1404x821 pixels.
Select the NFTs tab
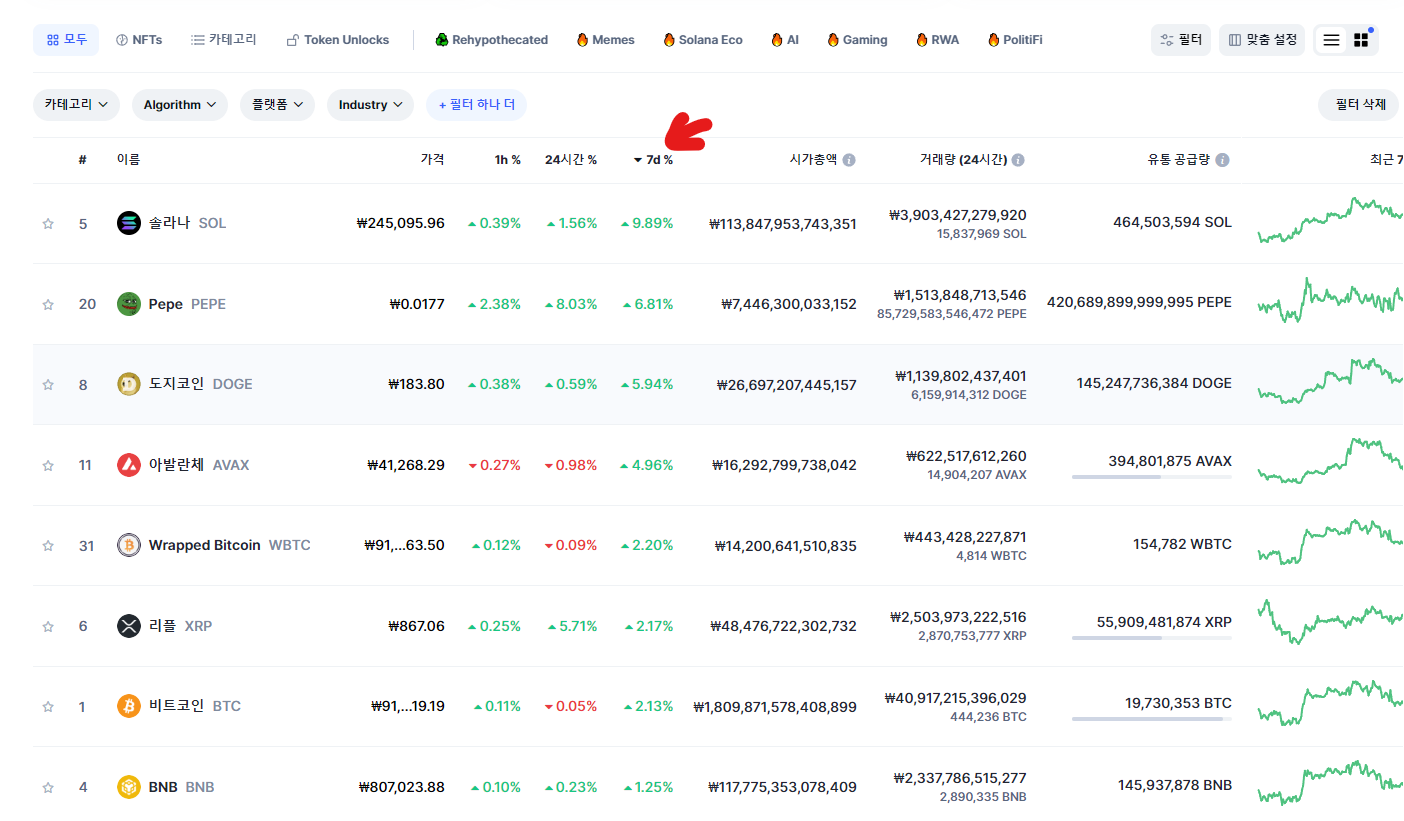pyautogui.click(x=139, y=40)
